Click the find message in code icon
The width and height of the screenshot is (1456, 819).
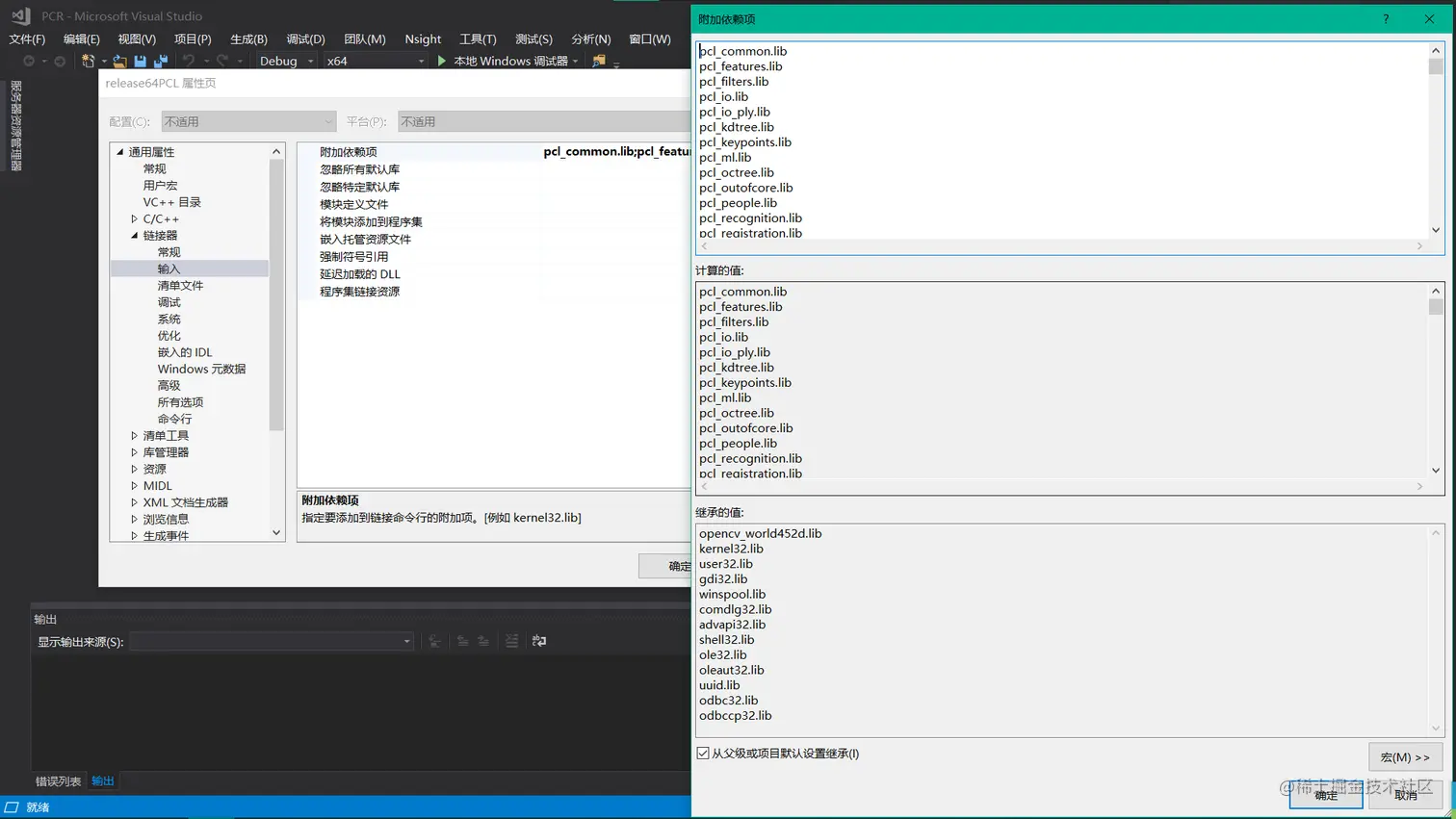435,641
